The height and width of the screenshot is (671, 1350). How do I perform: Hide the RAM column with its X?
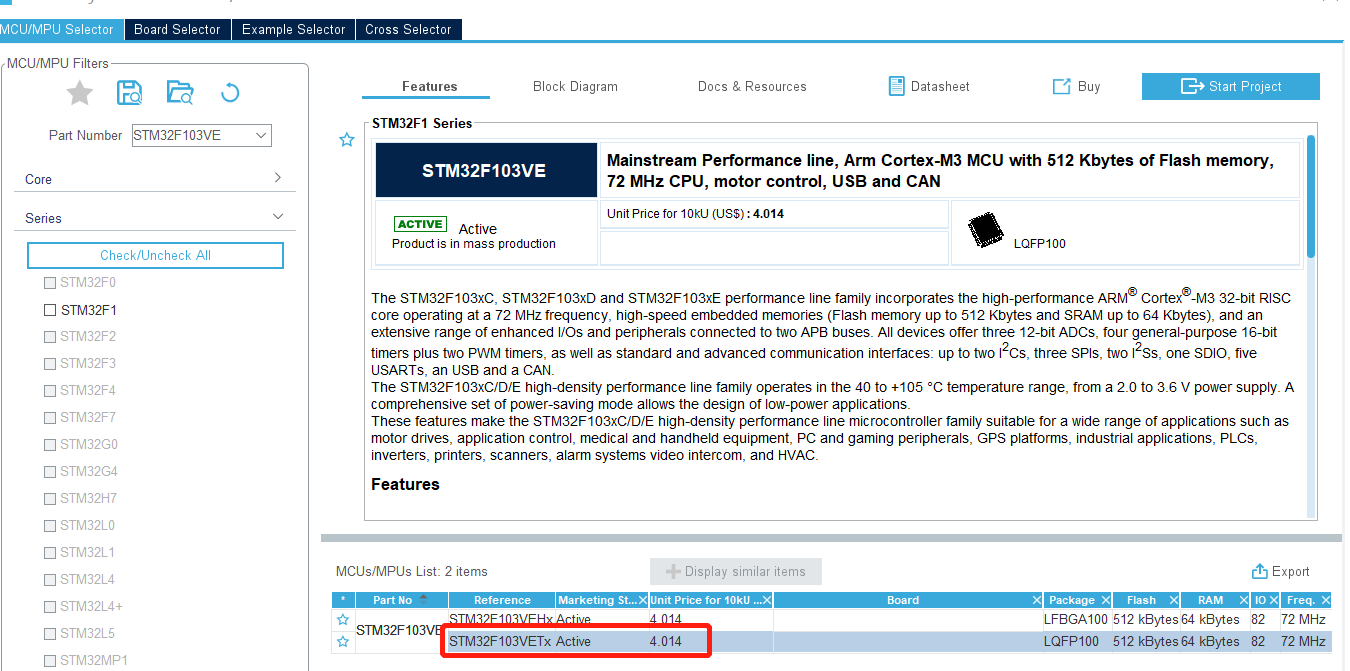click(1243, 600)
